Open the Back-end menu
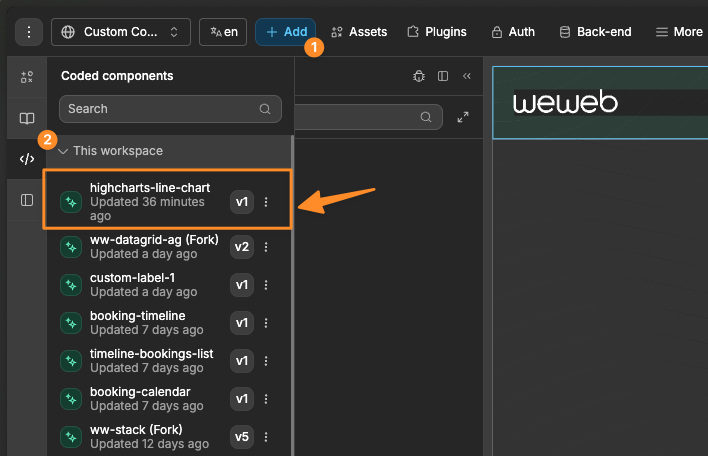708x456 pixels. (x=595, y=32)
